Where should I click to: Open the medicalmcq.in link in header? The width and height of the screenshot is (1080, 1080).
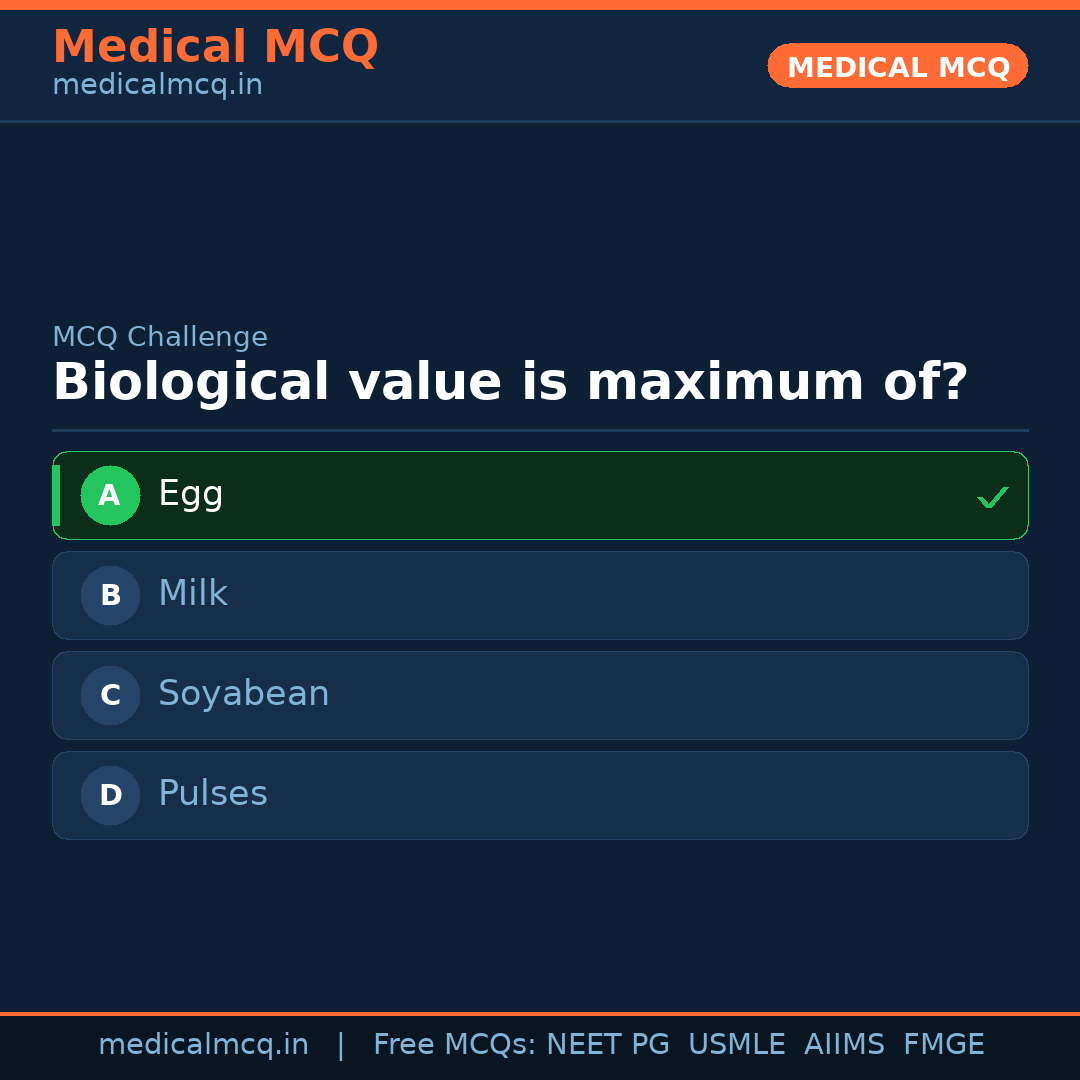156,84
